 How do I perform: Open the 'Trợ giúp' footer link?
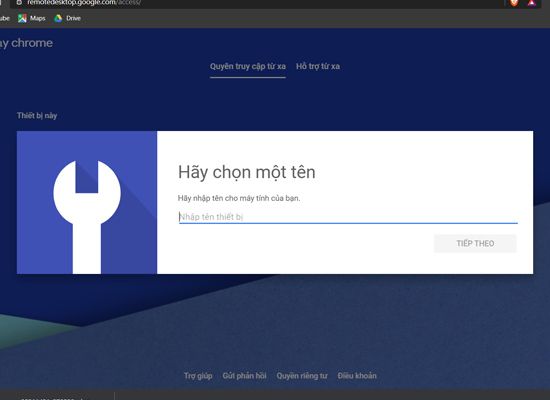pyautogui.click(x=198, y=376)
